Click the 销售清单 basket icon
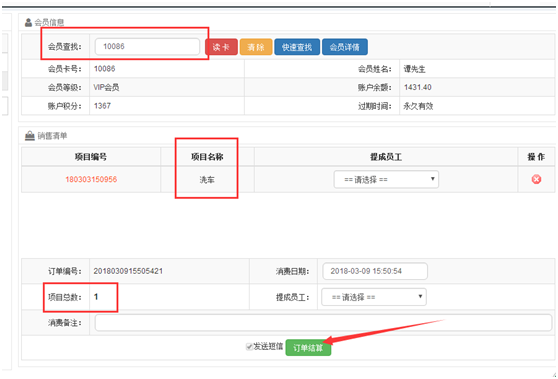The image size is (558, 379). 30,136
